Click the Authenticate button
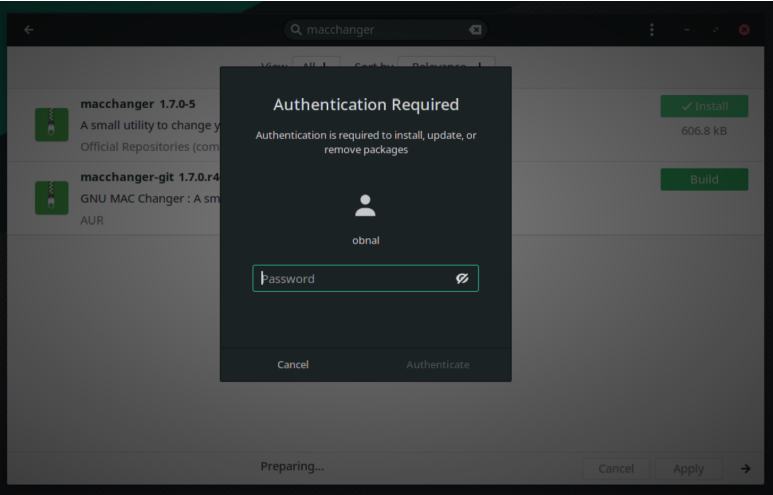The height and width of the screenshot is (495, 773). (438, 364)
